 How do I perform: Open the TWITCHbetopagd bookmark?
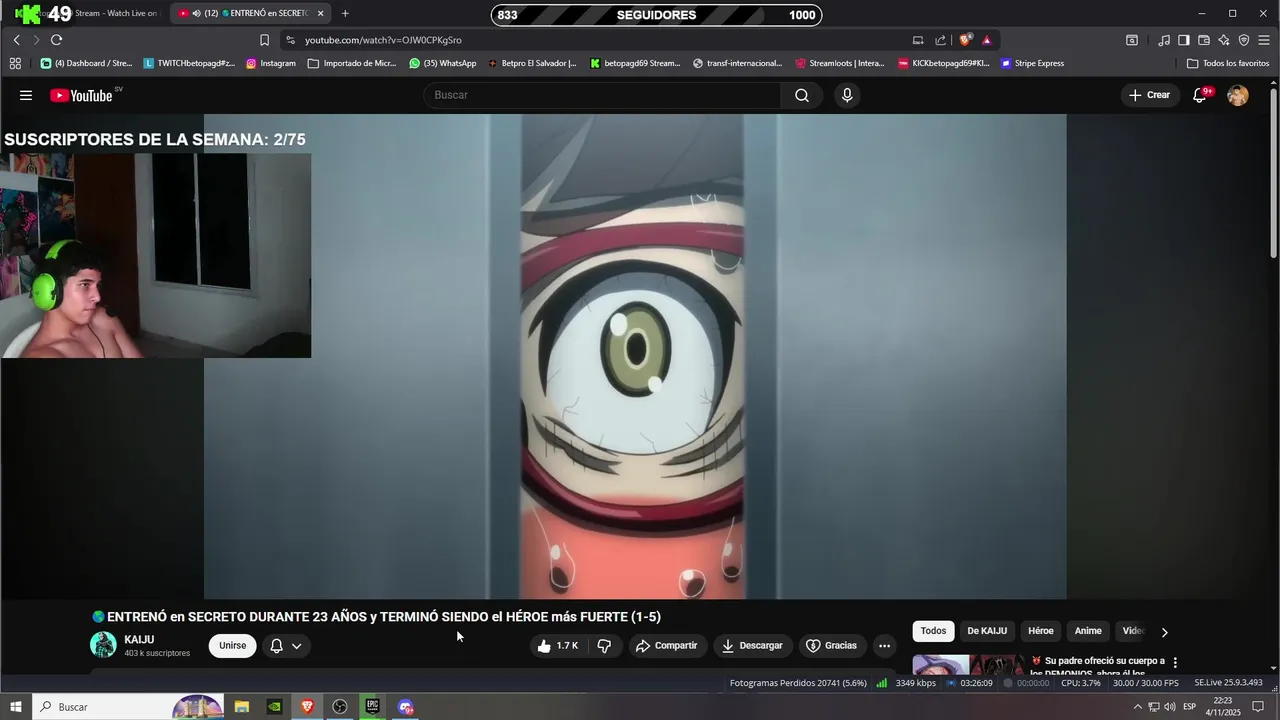coord(189,63)
